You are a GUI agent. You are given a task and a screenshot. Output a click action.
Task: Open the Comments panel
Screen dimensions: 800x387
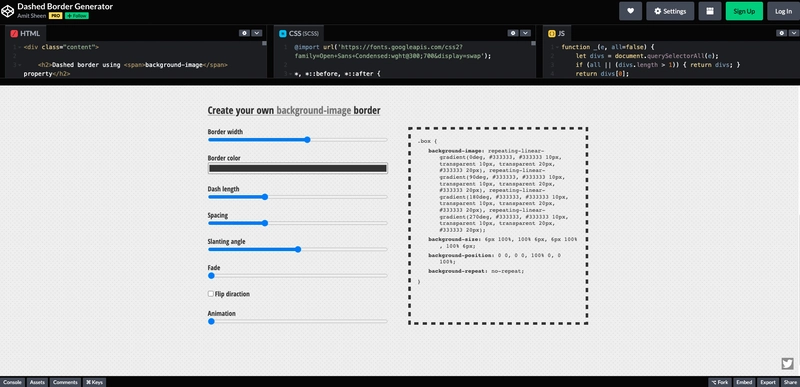click(x=65, y=382)
